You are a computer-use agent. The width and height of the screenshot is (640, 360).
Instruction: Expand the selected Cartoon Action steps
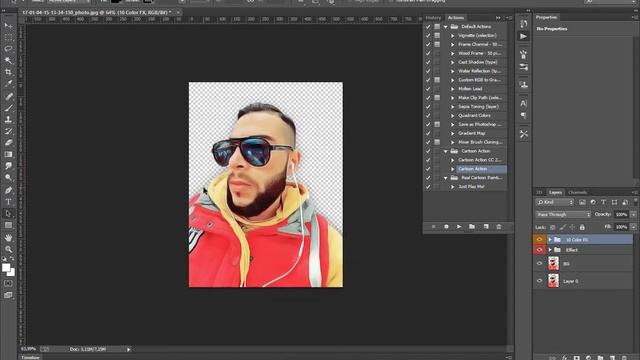[x=452, y=169]
